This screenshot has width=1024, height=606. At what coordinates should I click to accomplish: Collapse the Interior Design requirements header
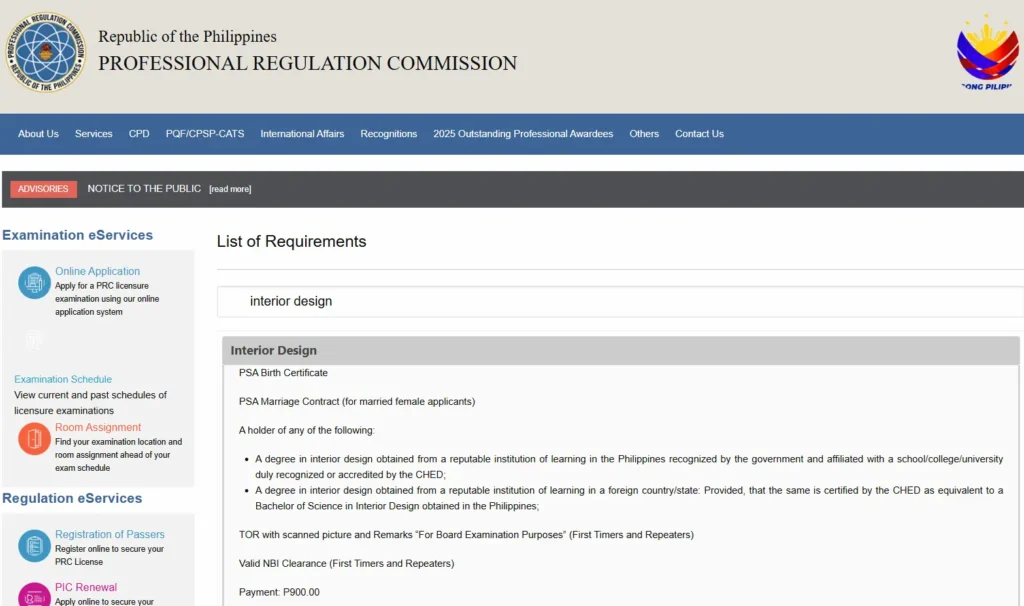click(620, 351)
